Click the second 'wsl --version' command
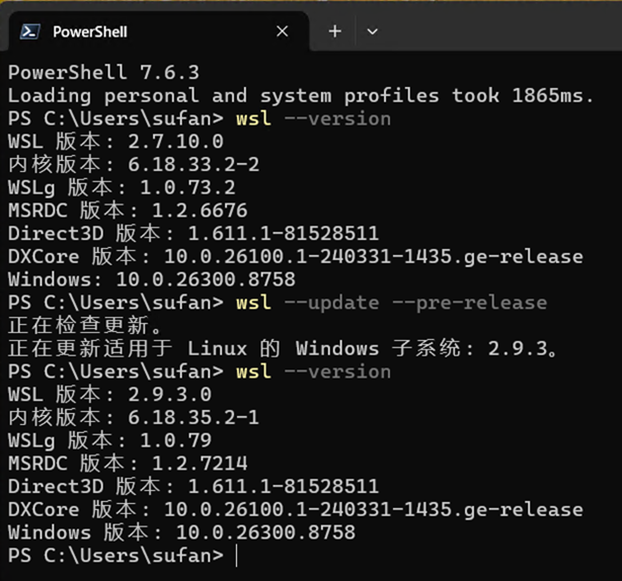This screenshot has height=581, width=622. [313, 372]
